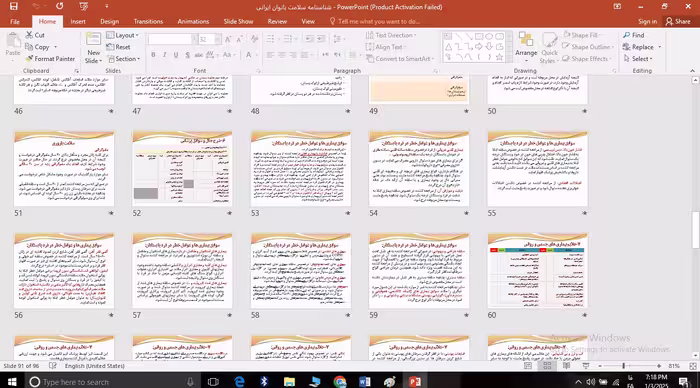Undo the last action
700x388 pixels.
(37, 6)
